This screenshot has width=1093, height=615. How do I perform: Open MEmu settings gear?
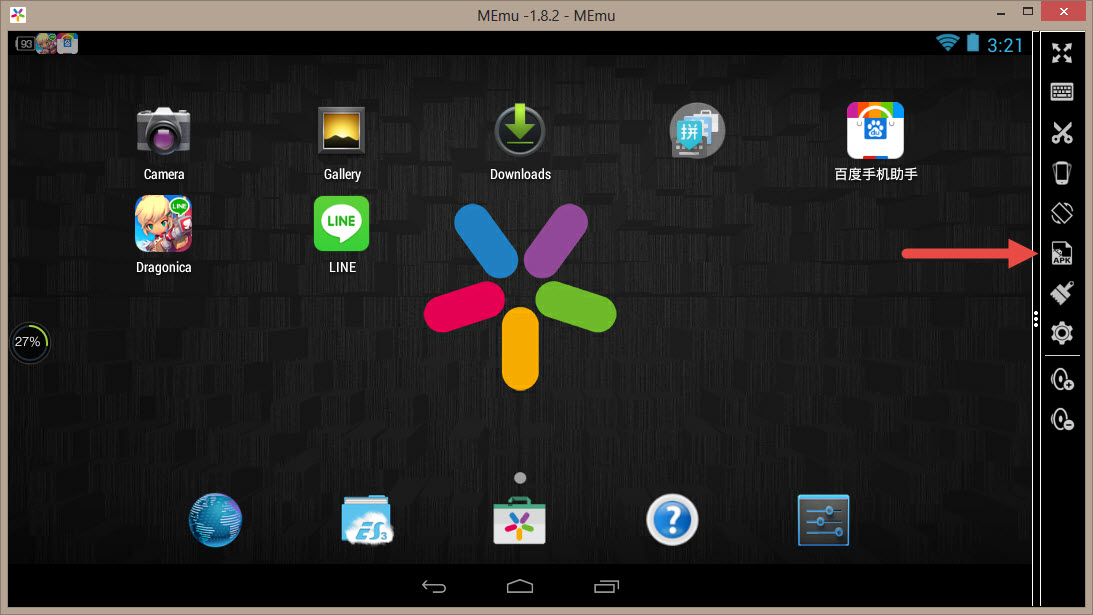pyautogui.click(x=1062, y=333)
